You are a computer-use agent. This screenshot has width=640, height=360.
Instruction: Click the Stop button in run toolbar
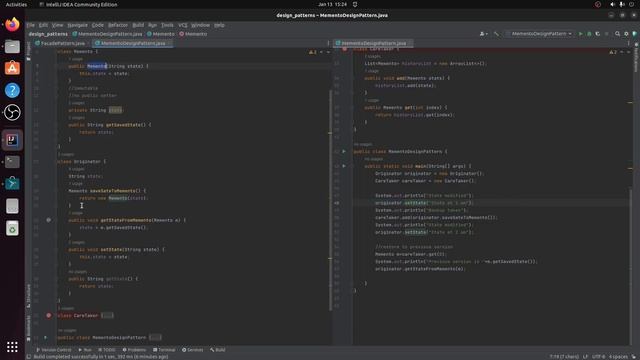click(607, 34)
